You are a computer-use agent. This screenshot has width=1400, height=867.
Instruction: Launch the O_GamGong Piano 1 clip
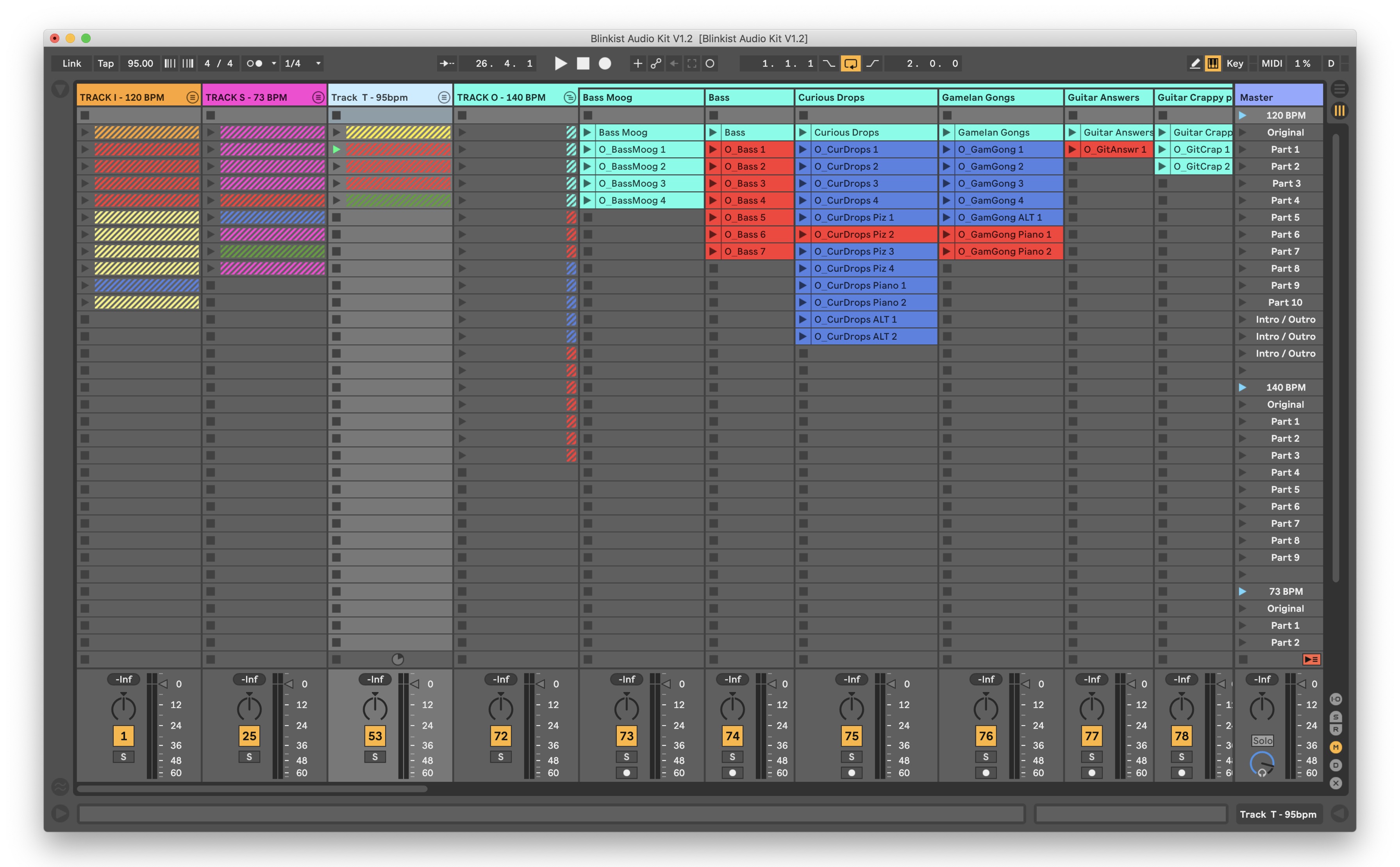pyautogui.click(x=946, y=235)
